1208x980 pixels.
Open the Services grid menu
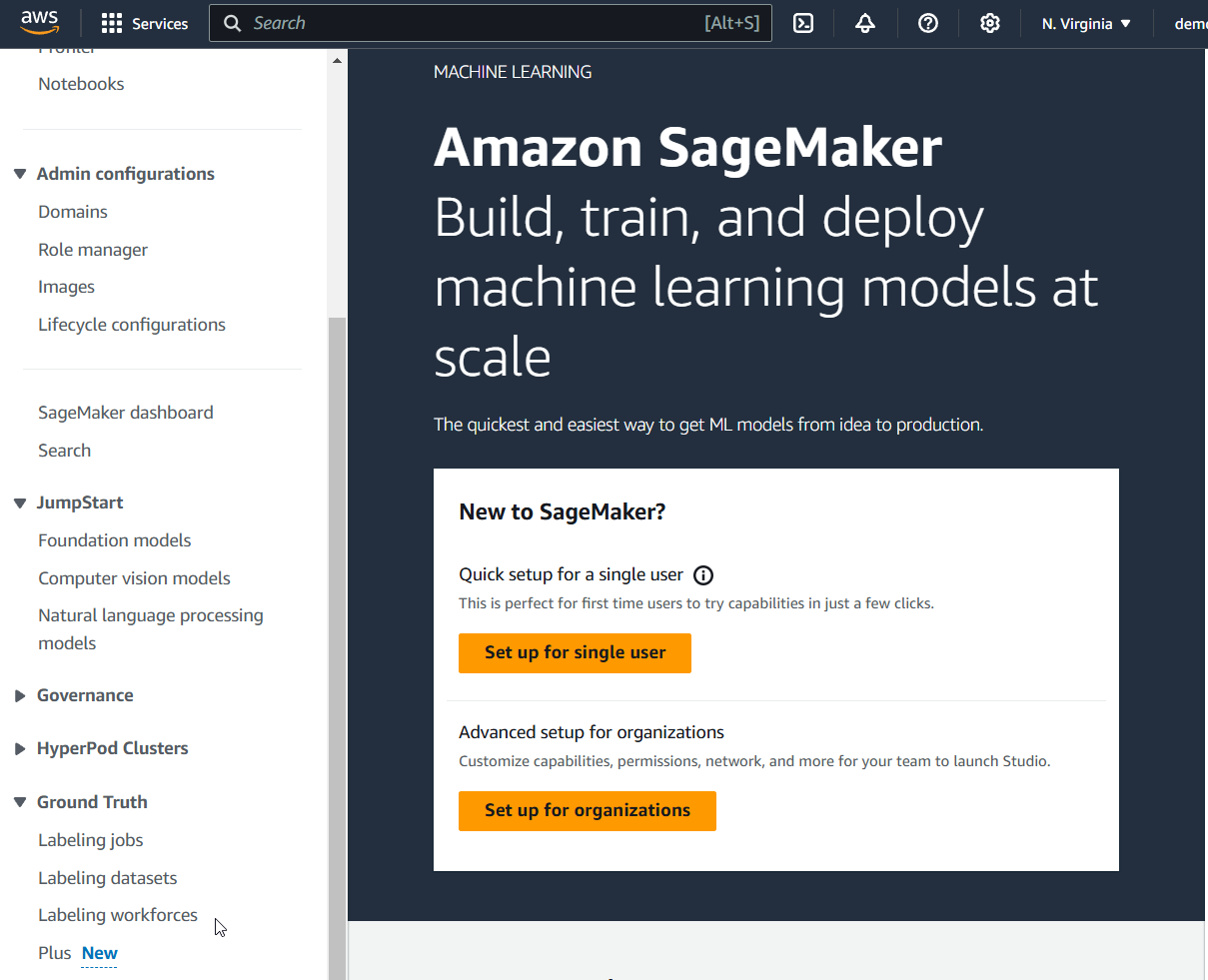145,23
